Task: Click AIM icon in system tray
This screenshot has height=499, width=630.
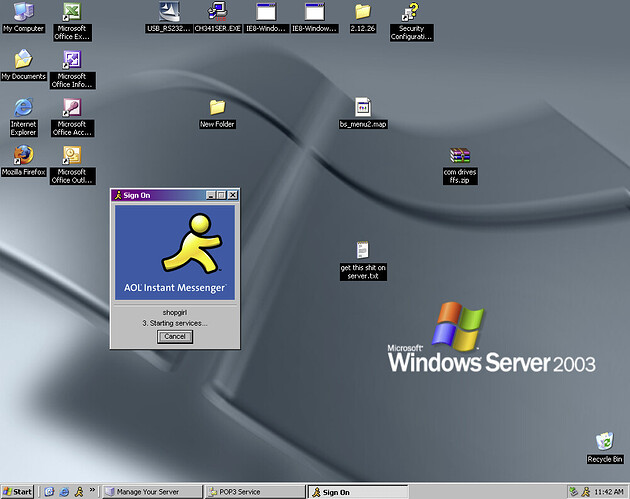Action: pyautogui.click(x=586, y=492)
